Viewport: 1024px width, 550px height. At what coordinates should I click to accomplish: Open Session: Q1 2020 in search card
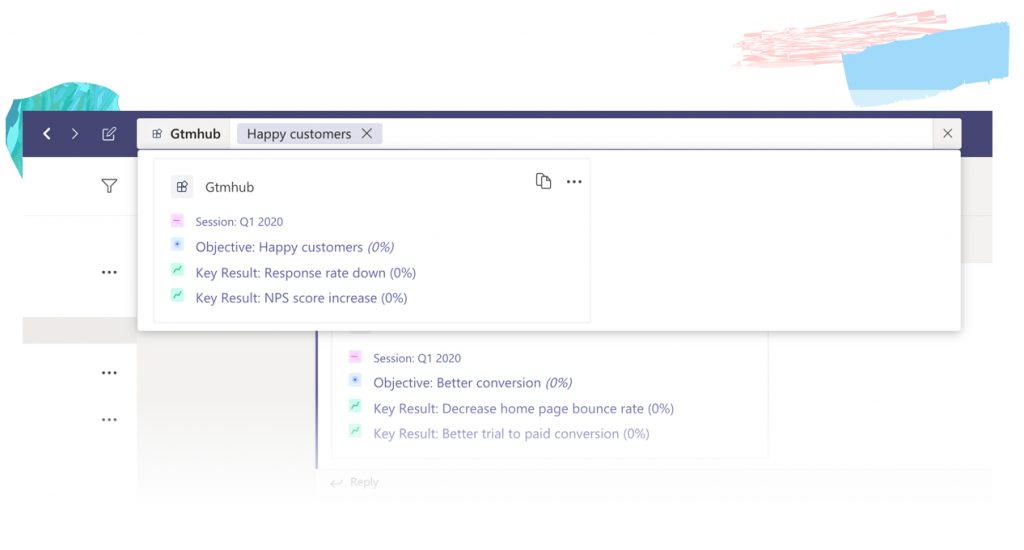tap(239, 222)
